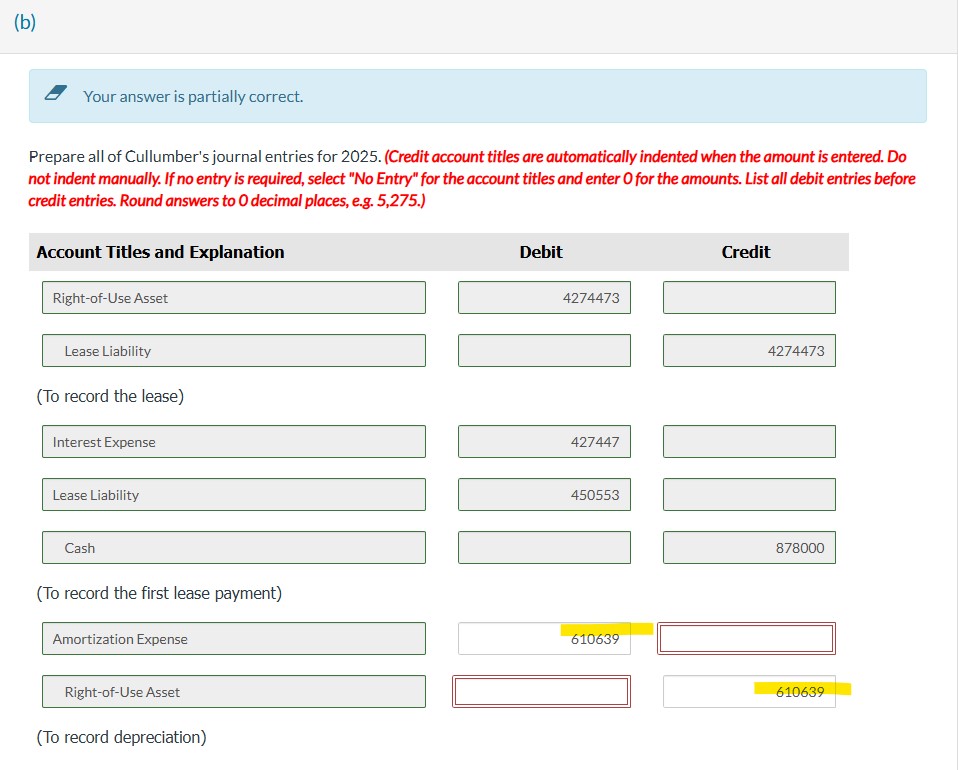Click the '(b)' part label
This screenshot has width=958, height=770.
25,22
